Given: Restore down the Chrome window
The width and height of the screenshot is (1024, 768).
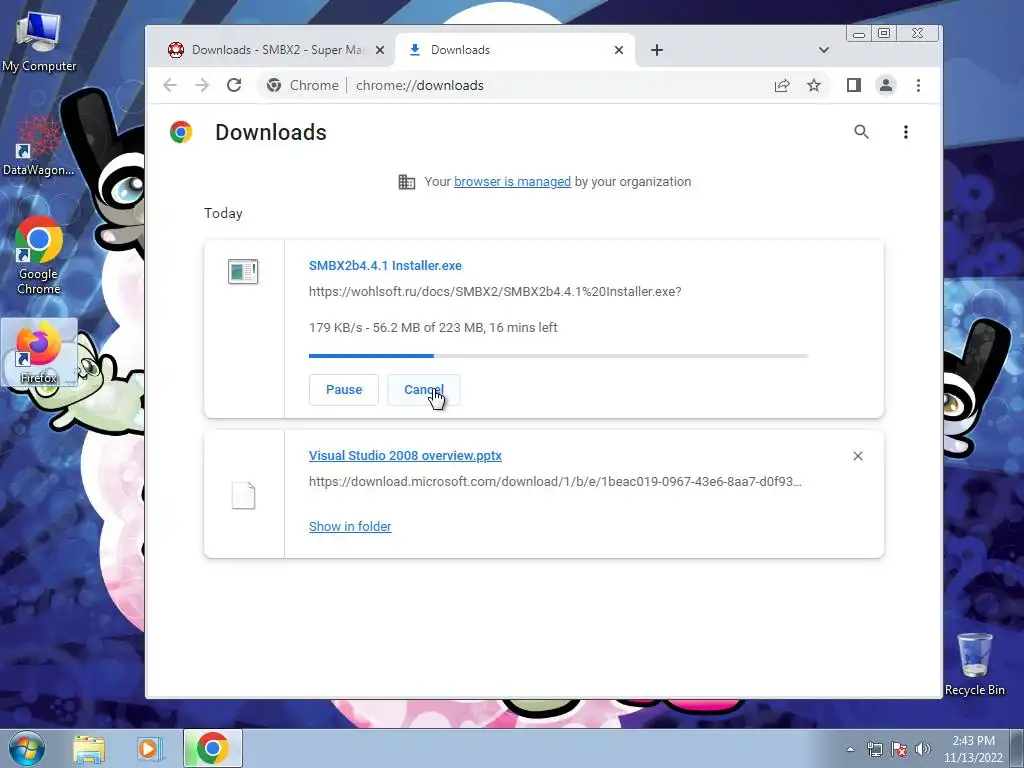Looking at the screenshot, I should click(884, 33).
